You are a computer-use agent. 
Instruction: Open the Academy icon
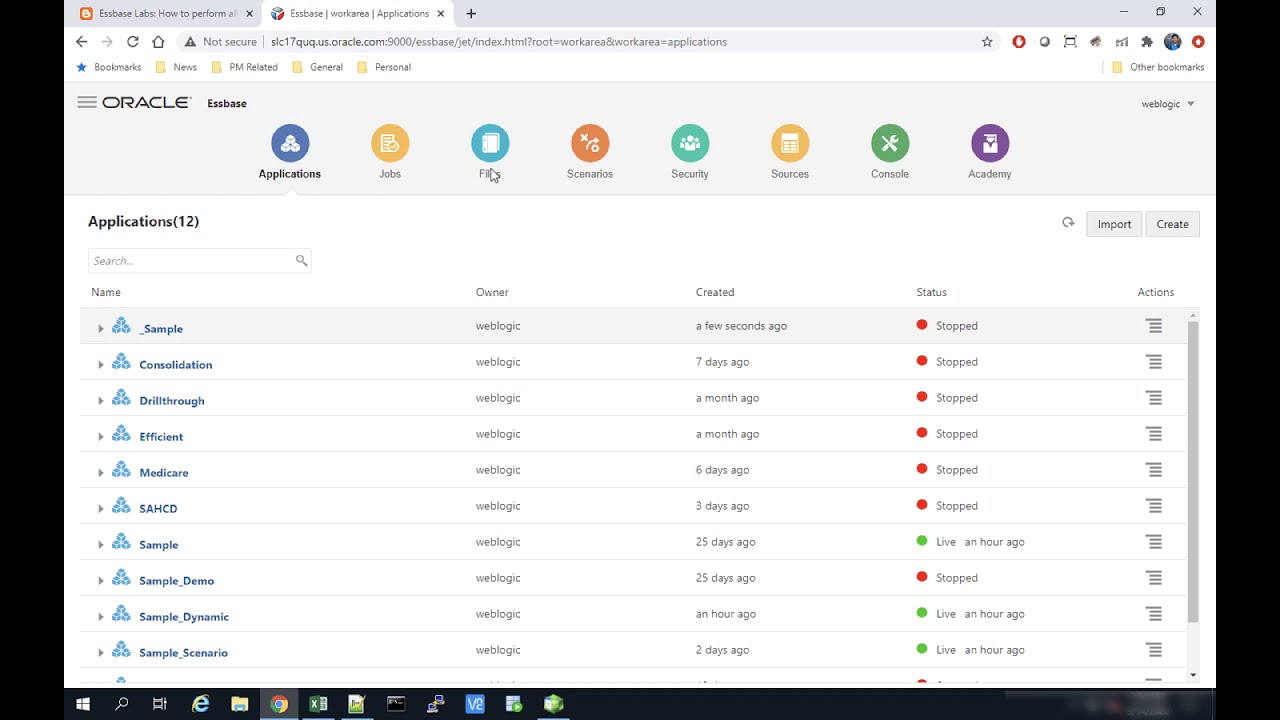coord(990,144)
